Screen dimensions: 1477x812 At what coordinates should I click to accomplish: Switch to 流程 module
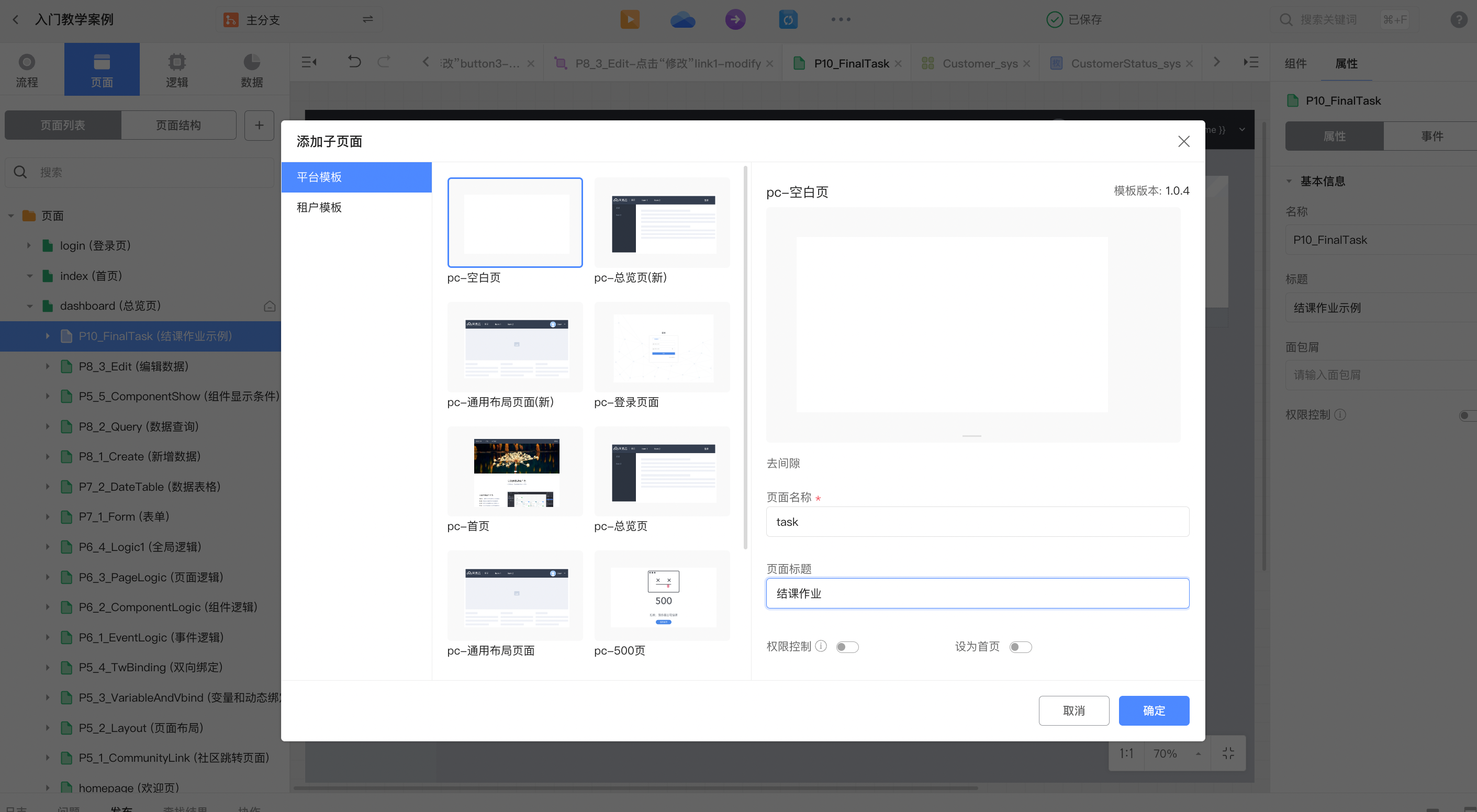26,70
